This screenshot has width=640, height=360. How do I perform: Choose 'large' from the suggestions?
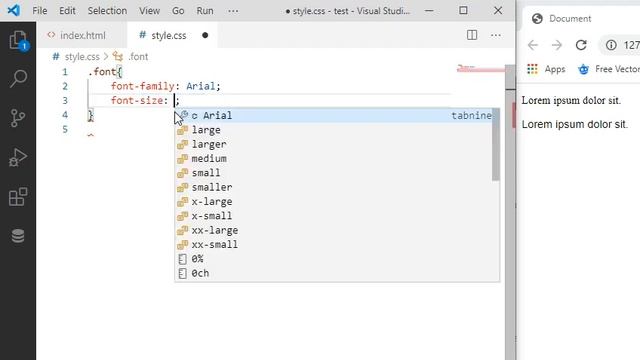coord(334,130)
